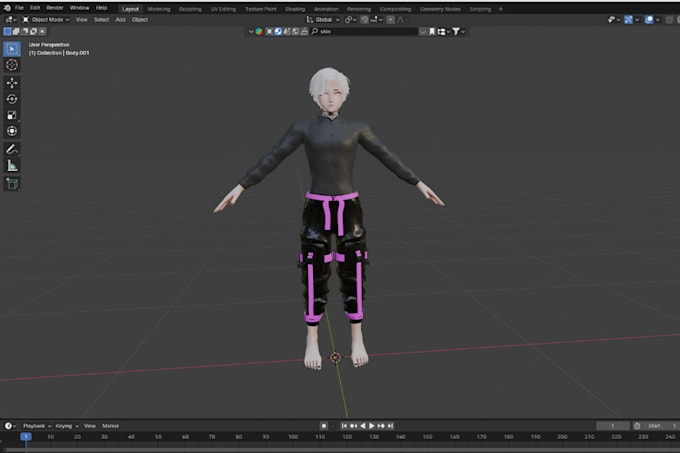680x453 pixels.
Task: Open the Global transform orientation dropdown
Action: tap(323, 20)
